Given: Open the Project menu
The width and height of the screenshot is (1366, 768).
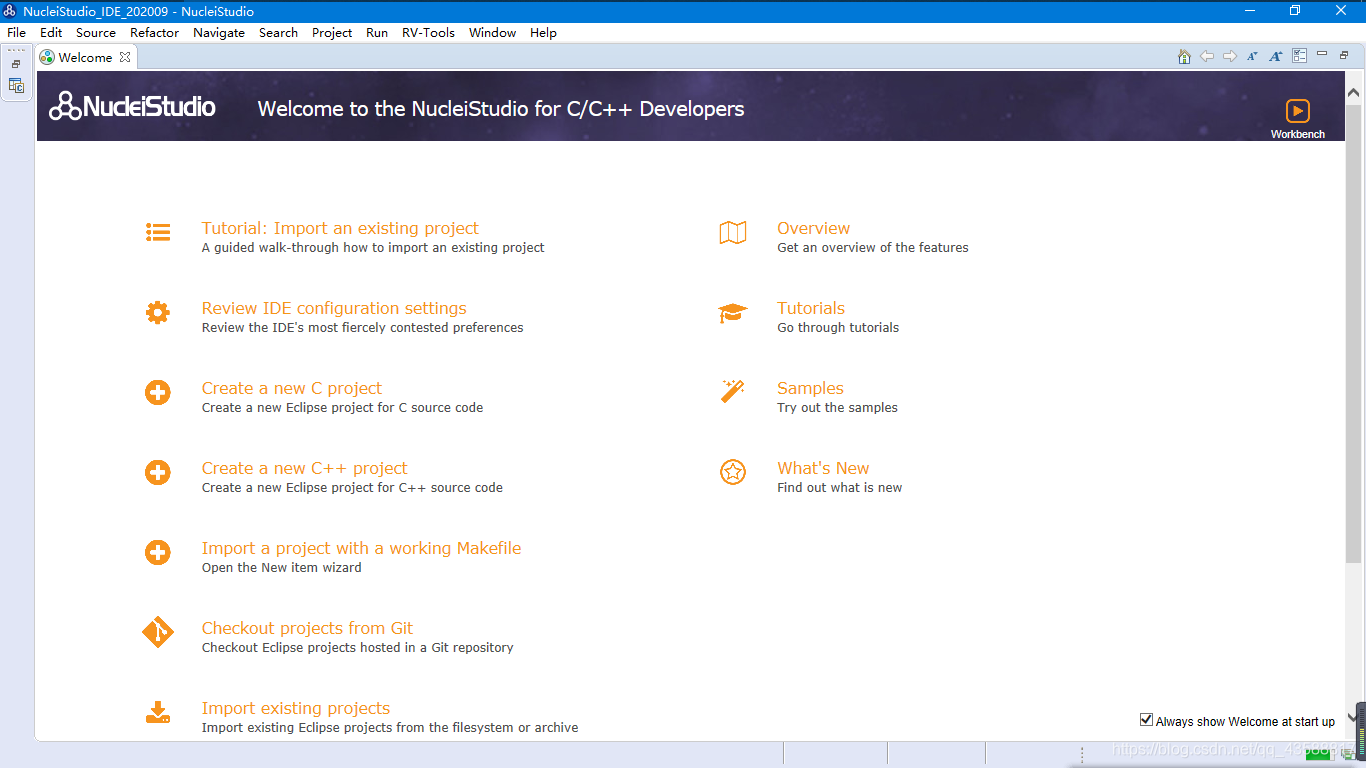Looking at the screenshot, I should [x=332, y=32].
